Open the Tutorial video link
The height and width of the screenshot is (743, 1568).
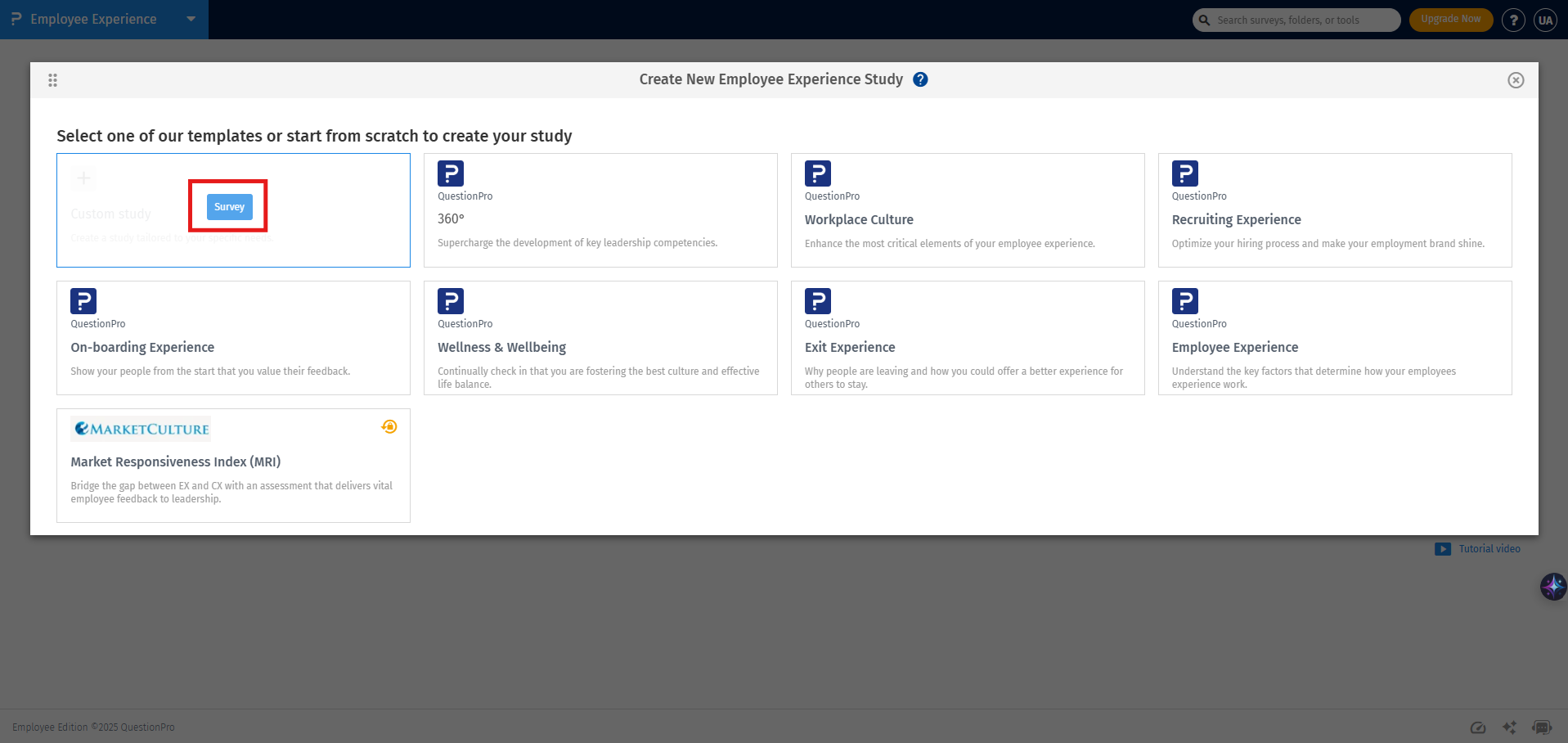[x=1489, y=548]
